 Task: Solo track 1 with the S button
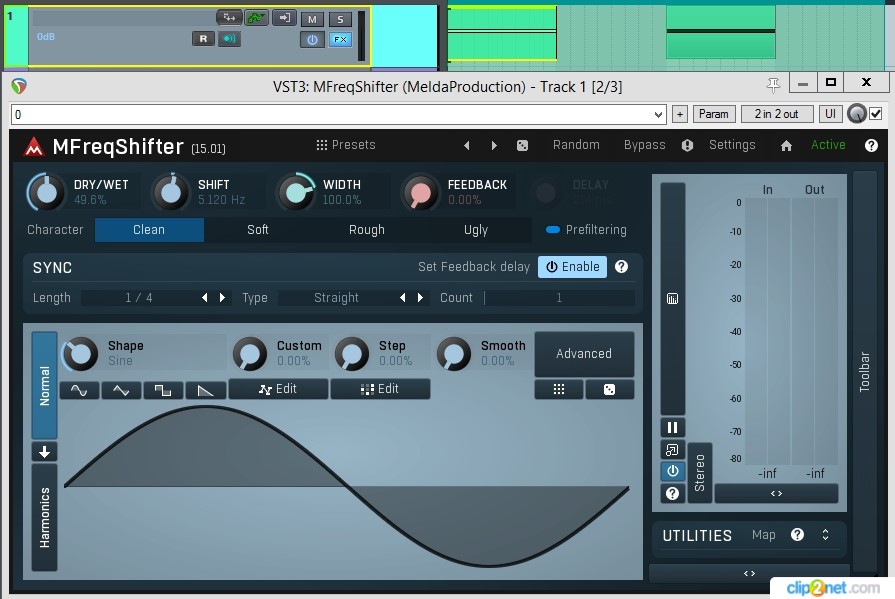tap(340, 19)
